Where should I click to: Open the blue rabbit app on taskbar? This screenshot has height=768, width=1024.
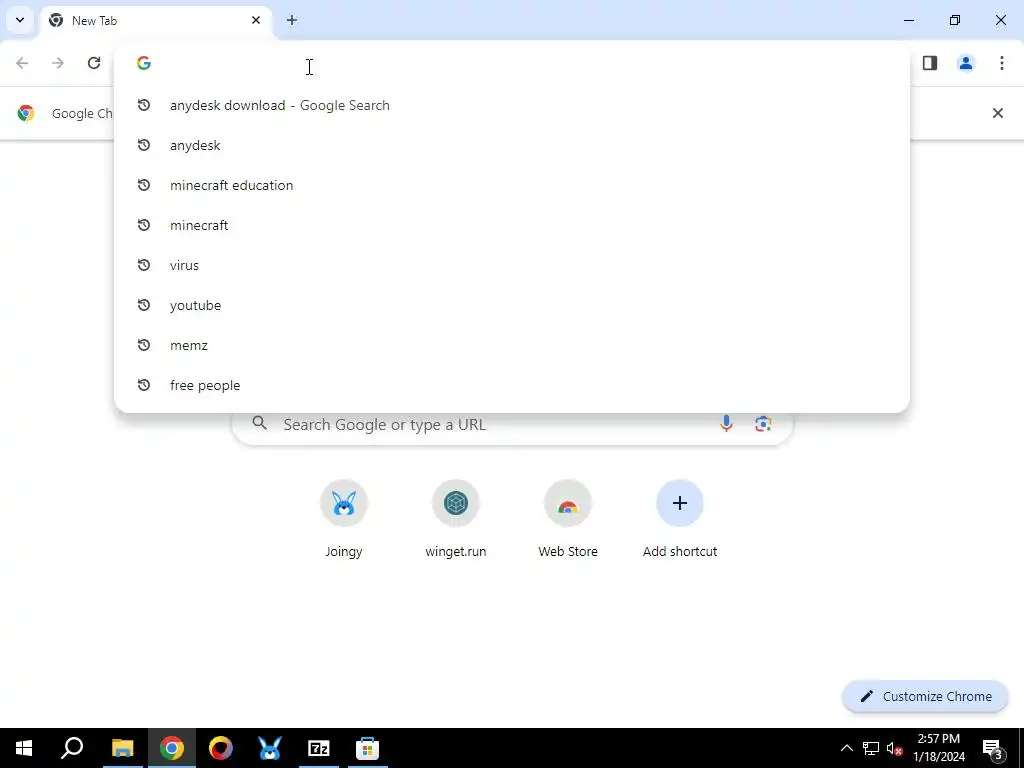click(270, 748)
